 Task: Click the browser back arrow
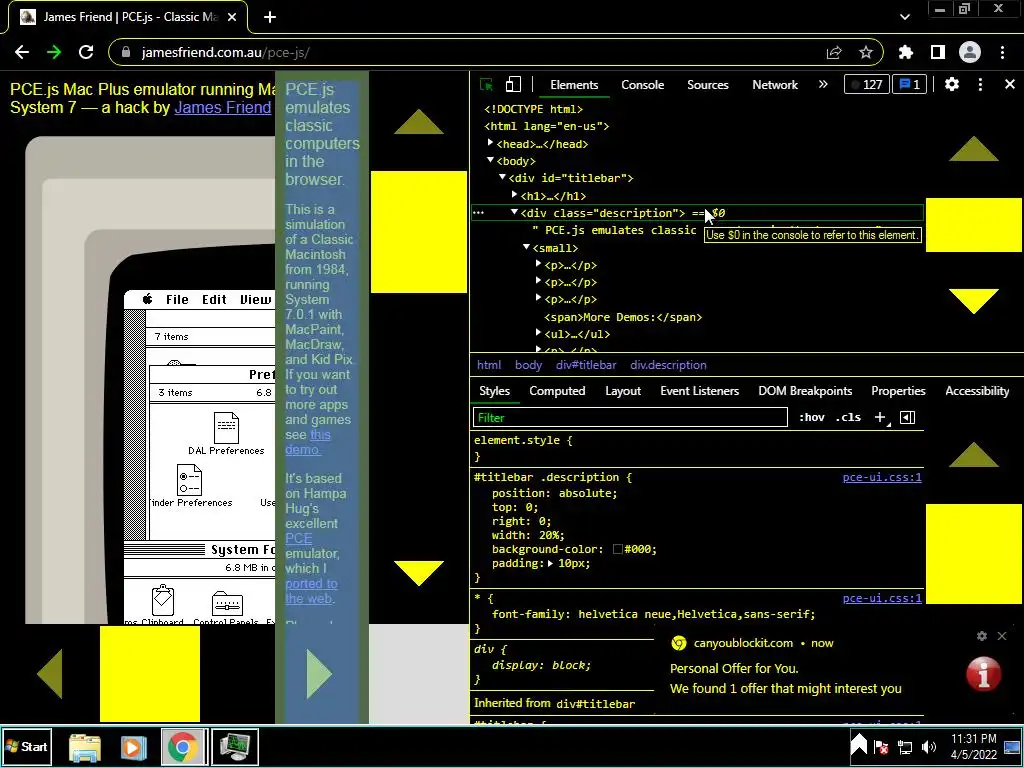pos(22,52)
